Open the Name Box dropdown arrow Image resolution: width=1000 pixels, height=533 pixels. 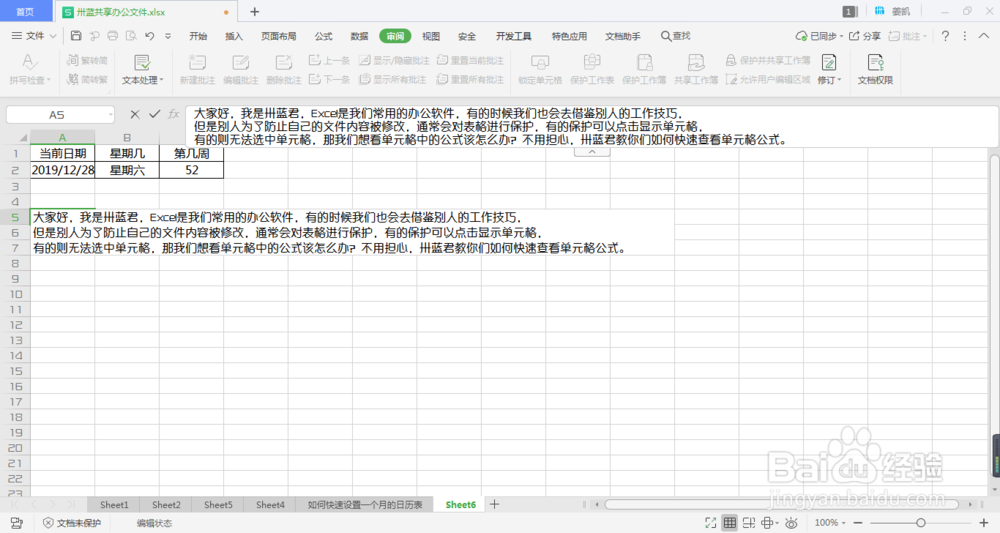tap(110, 115)
